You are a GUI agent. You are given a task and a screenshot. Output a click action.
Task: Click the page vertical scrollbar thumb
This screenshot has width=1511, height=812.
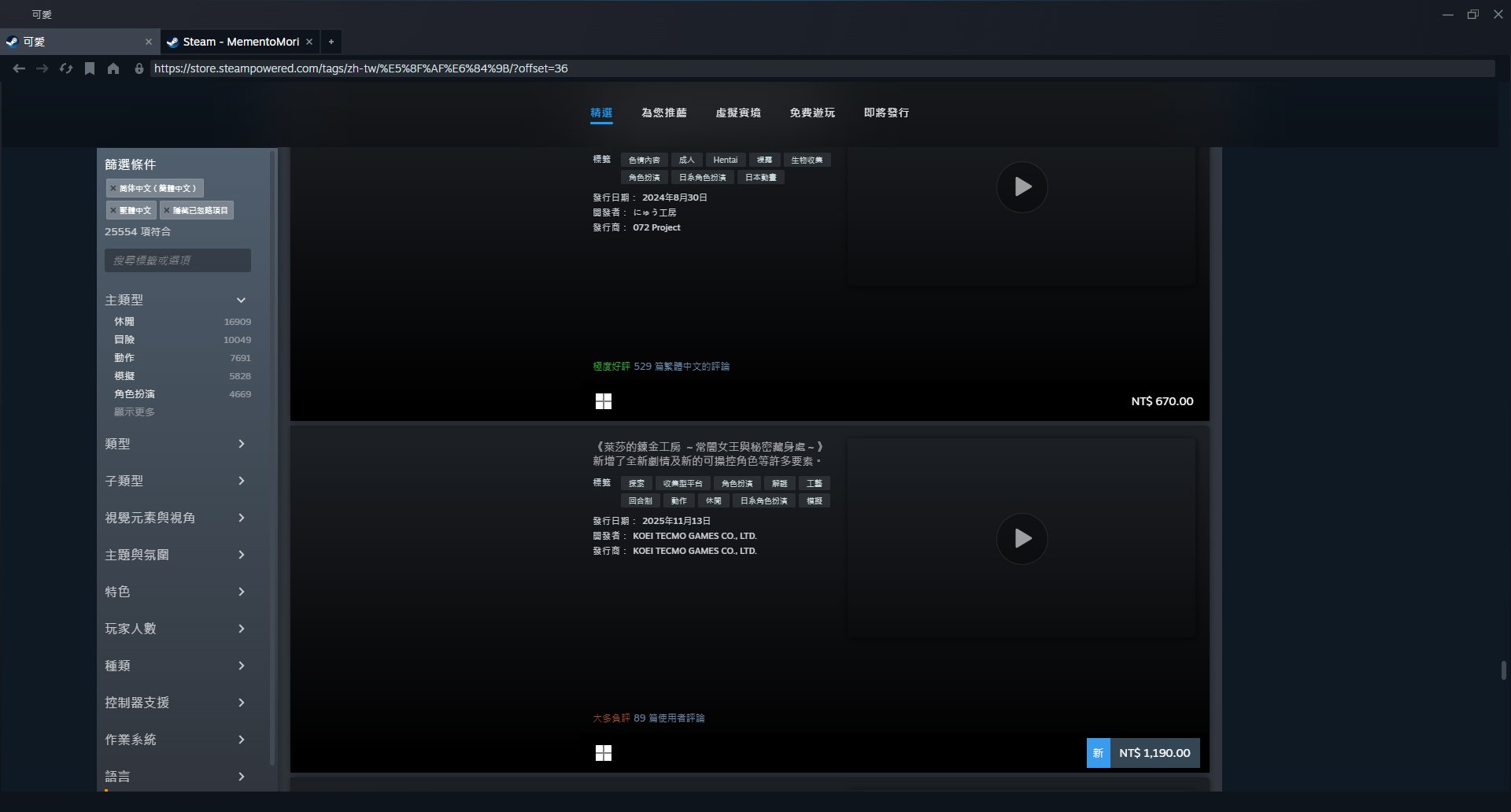[1503, 670]
